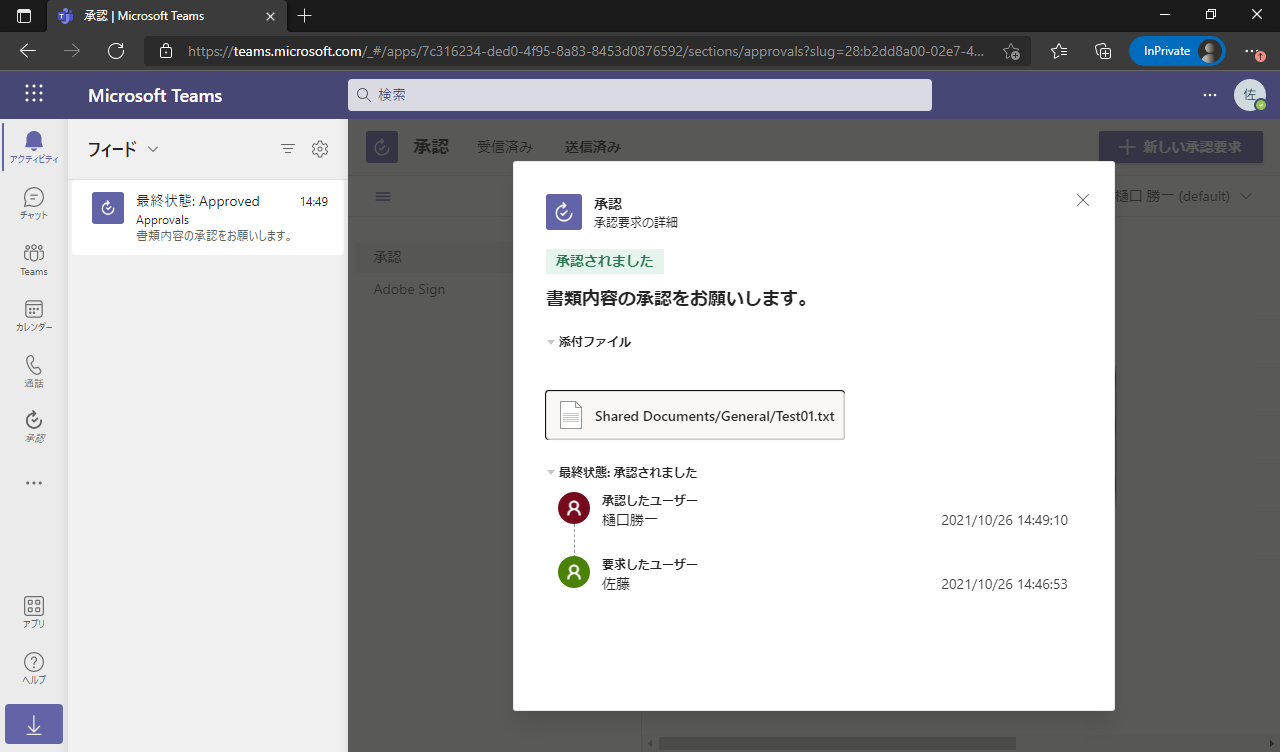Click the Microsoft Teams title text

tap(155, 96)
